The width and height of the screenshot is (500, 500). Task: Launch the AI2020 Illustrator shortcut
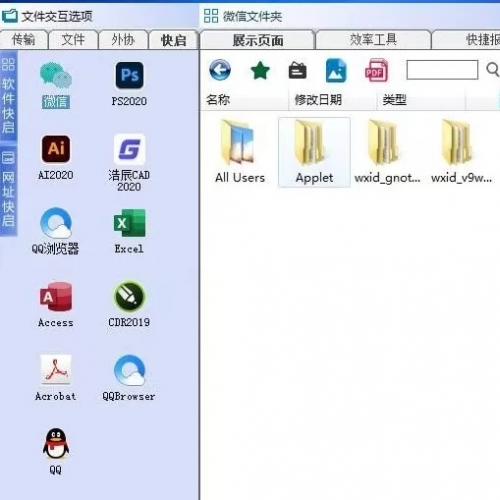[56, 157]
